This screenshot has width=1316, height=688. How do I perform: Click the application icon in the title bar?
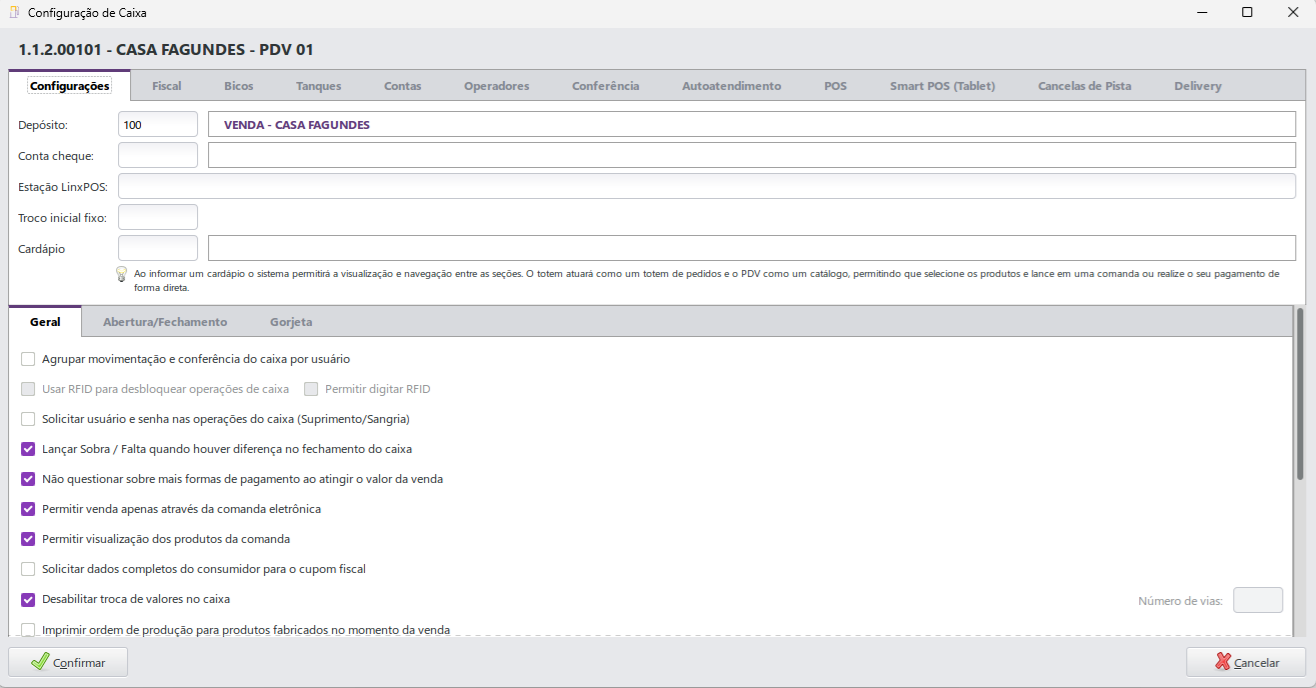13,13
